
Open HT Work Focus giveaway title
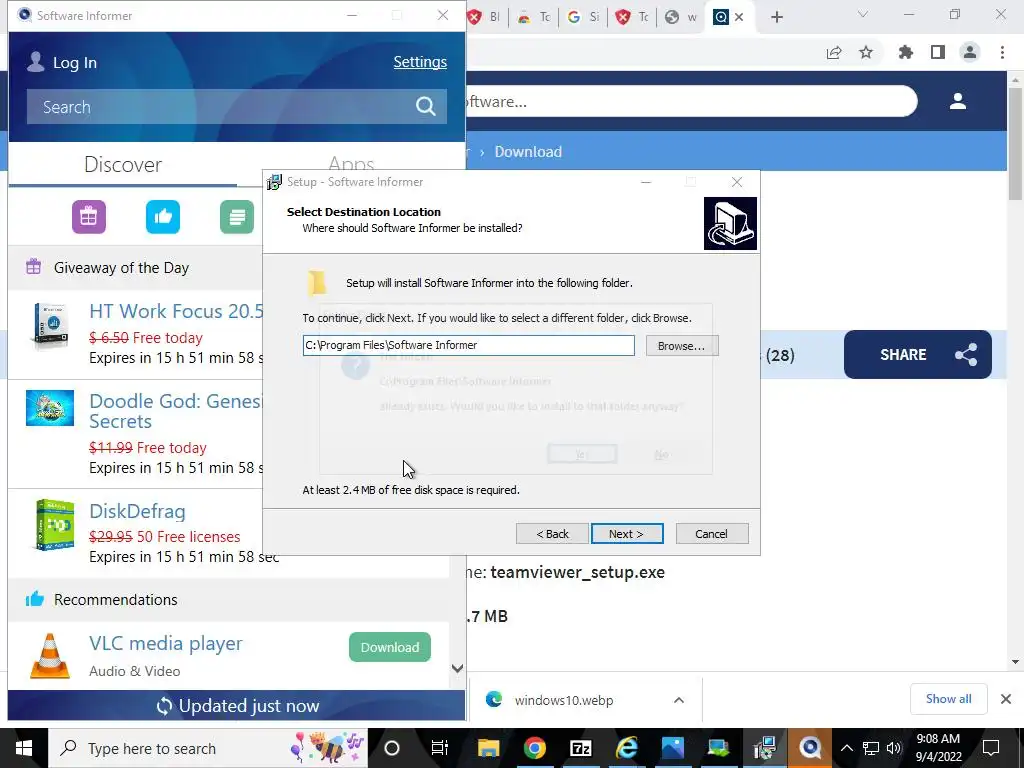click(x=176, y=311)
